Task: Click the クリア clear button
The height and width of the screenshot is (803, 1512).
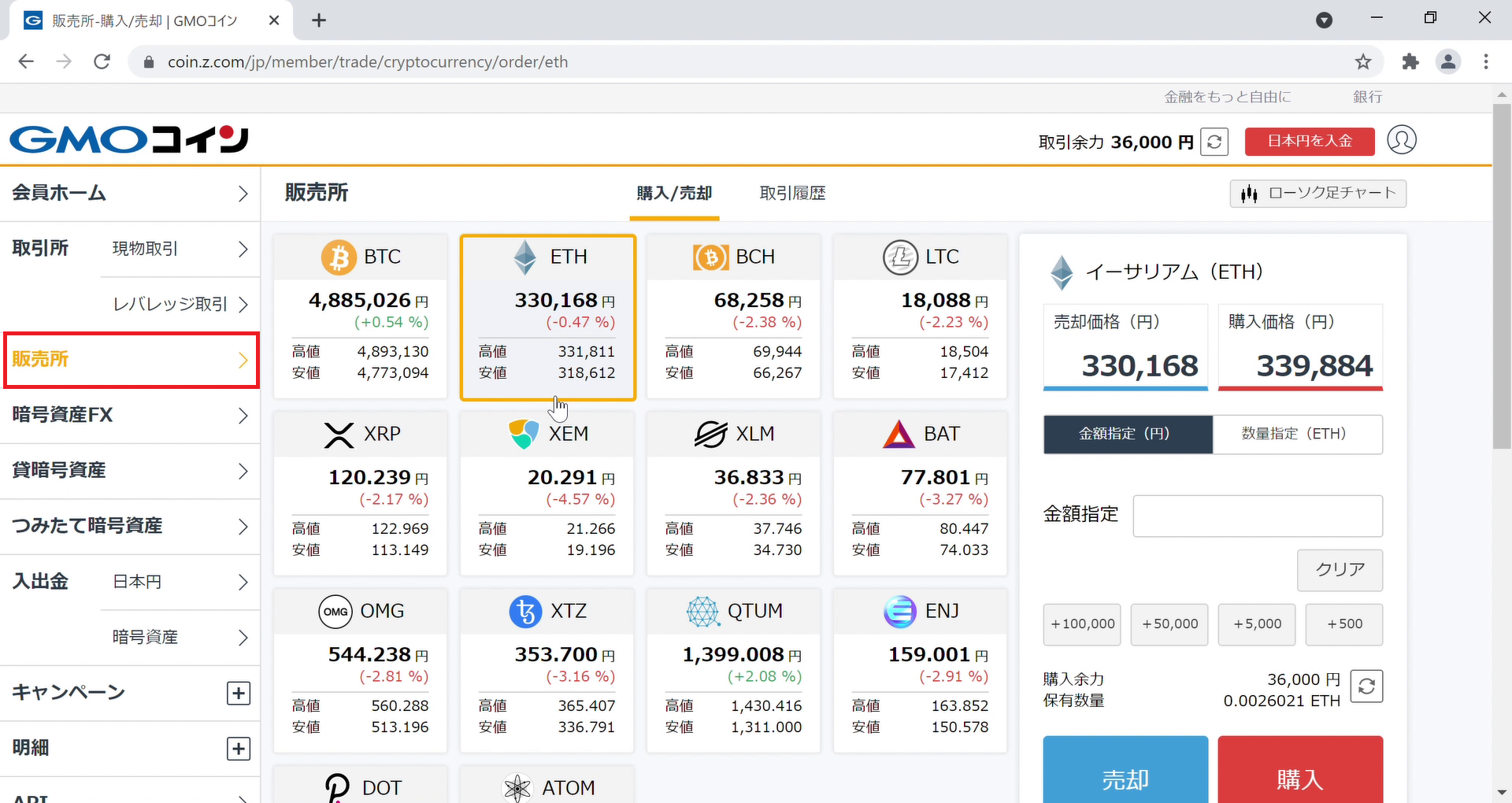Action: (x=1340, y=570)
